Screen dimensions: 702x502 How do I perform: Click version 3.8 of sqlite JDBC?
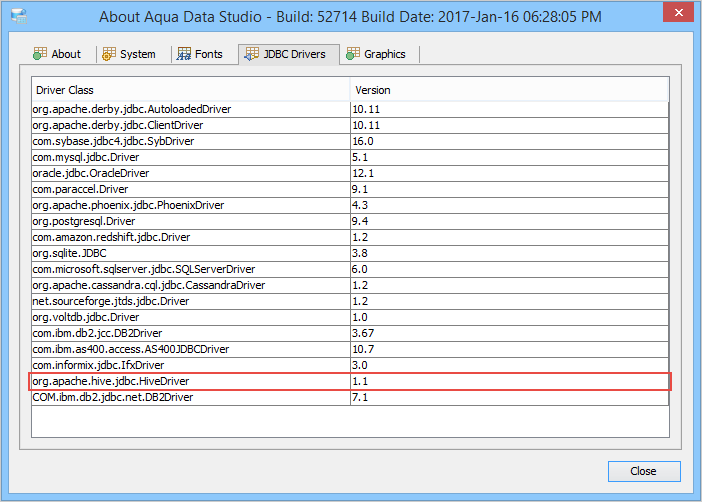tap(360, 253)
